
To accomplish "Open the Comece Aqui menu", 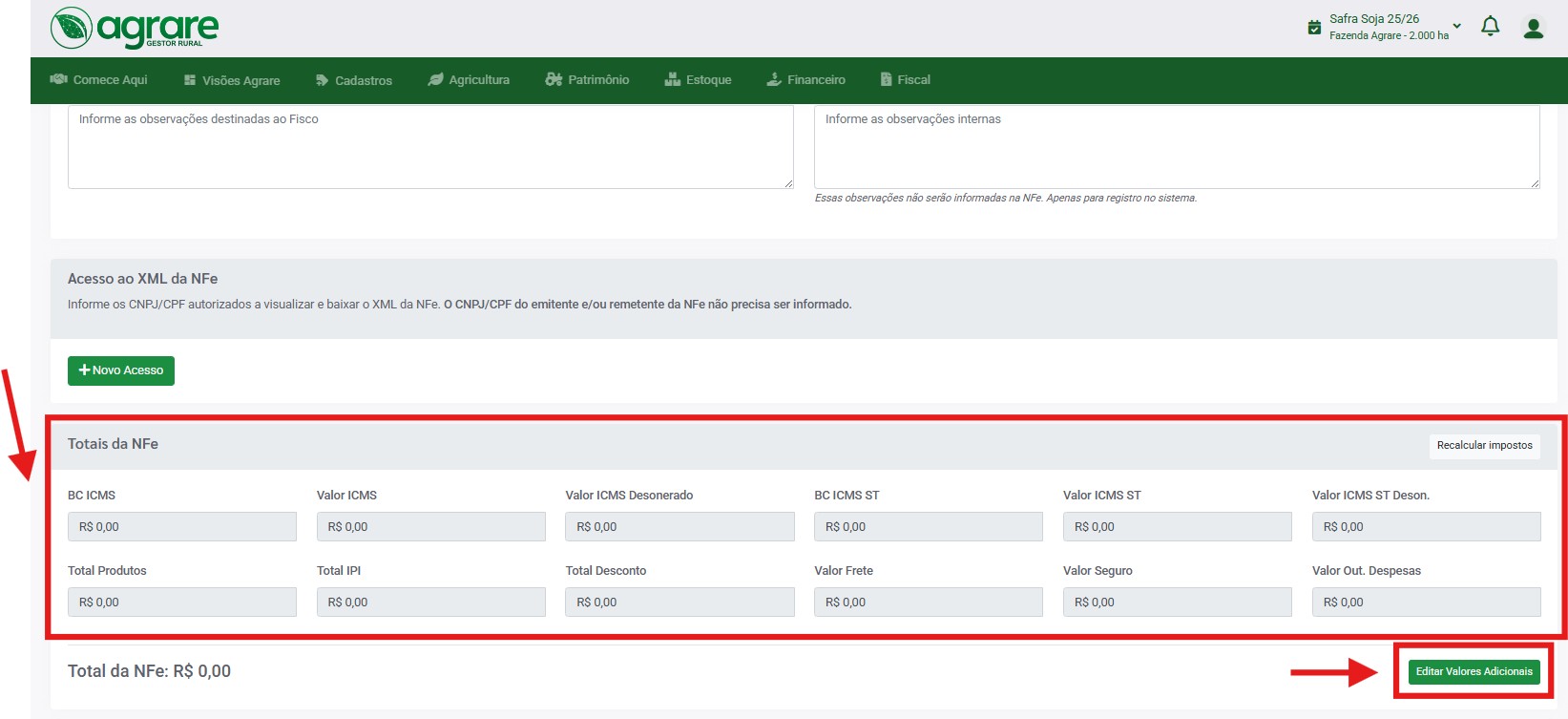I will (98, 80).
